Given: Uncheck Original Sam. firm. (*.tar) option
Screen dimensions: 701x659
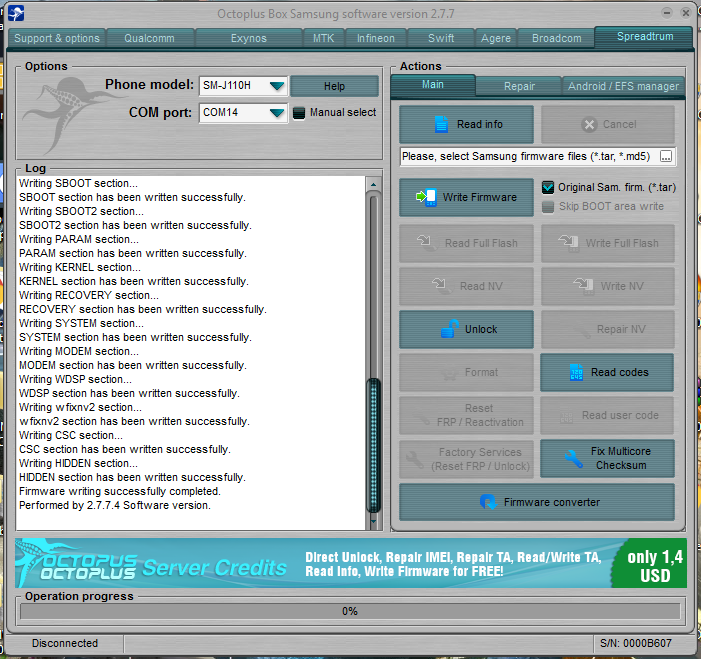Looking at the screenshot, I should click(x=548, y=187).
